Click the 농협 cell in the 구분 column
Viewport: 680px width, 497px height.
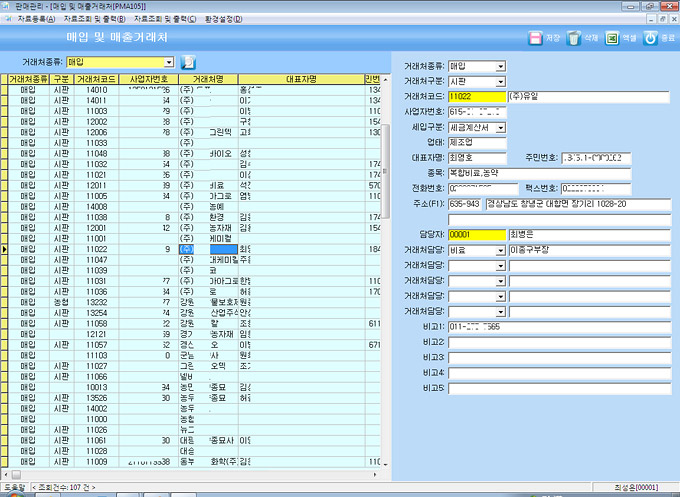click(x=62, y=302)
